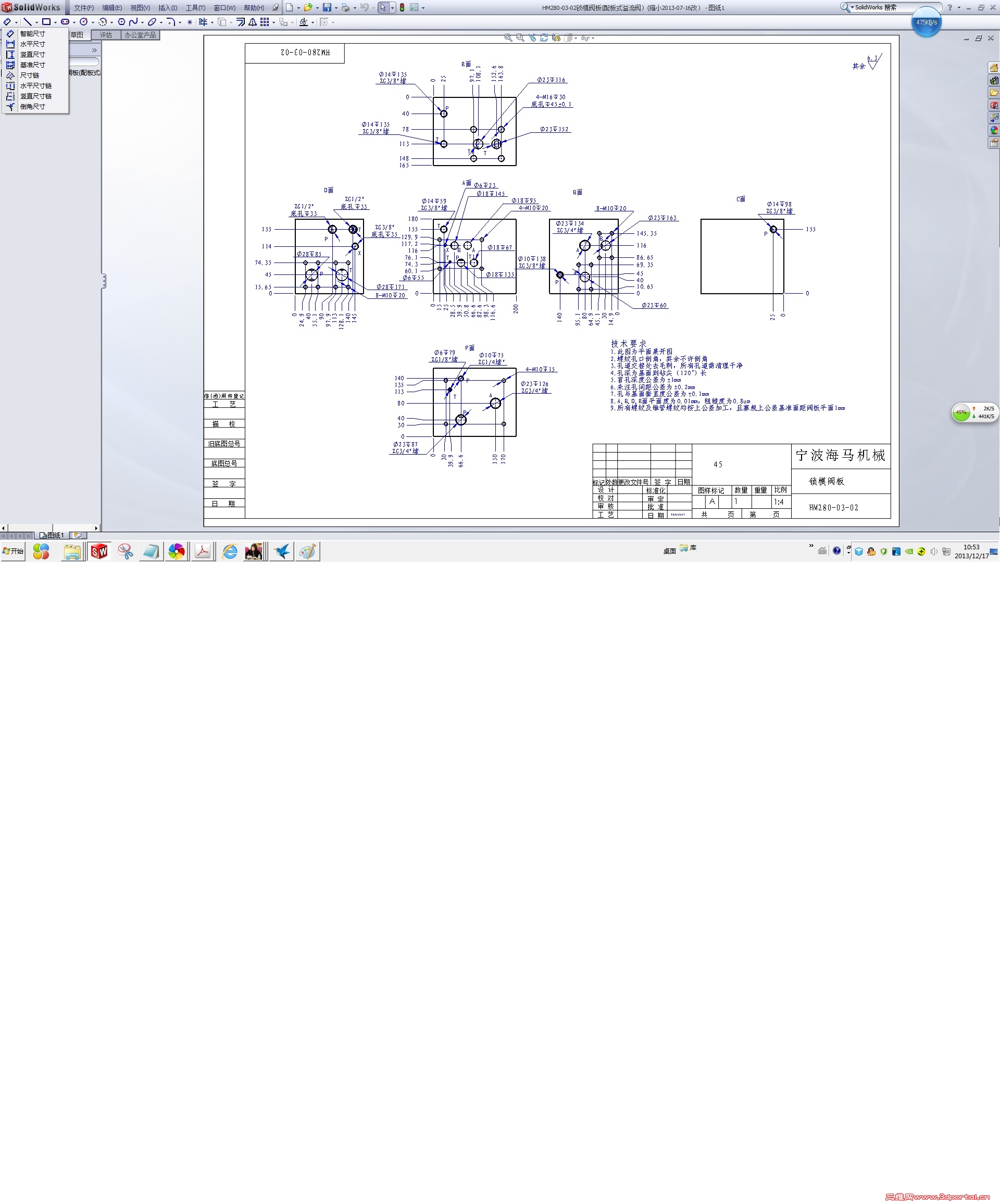Viewport: 1000px width, 1204px height.
Task: Click the Print icon
Action: [x=345, y=7]
